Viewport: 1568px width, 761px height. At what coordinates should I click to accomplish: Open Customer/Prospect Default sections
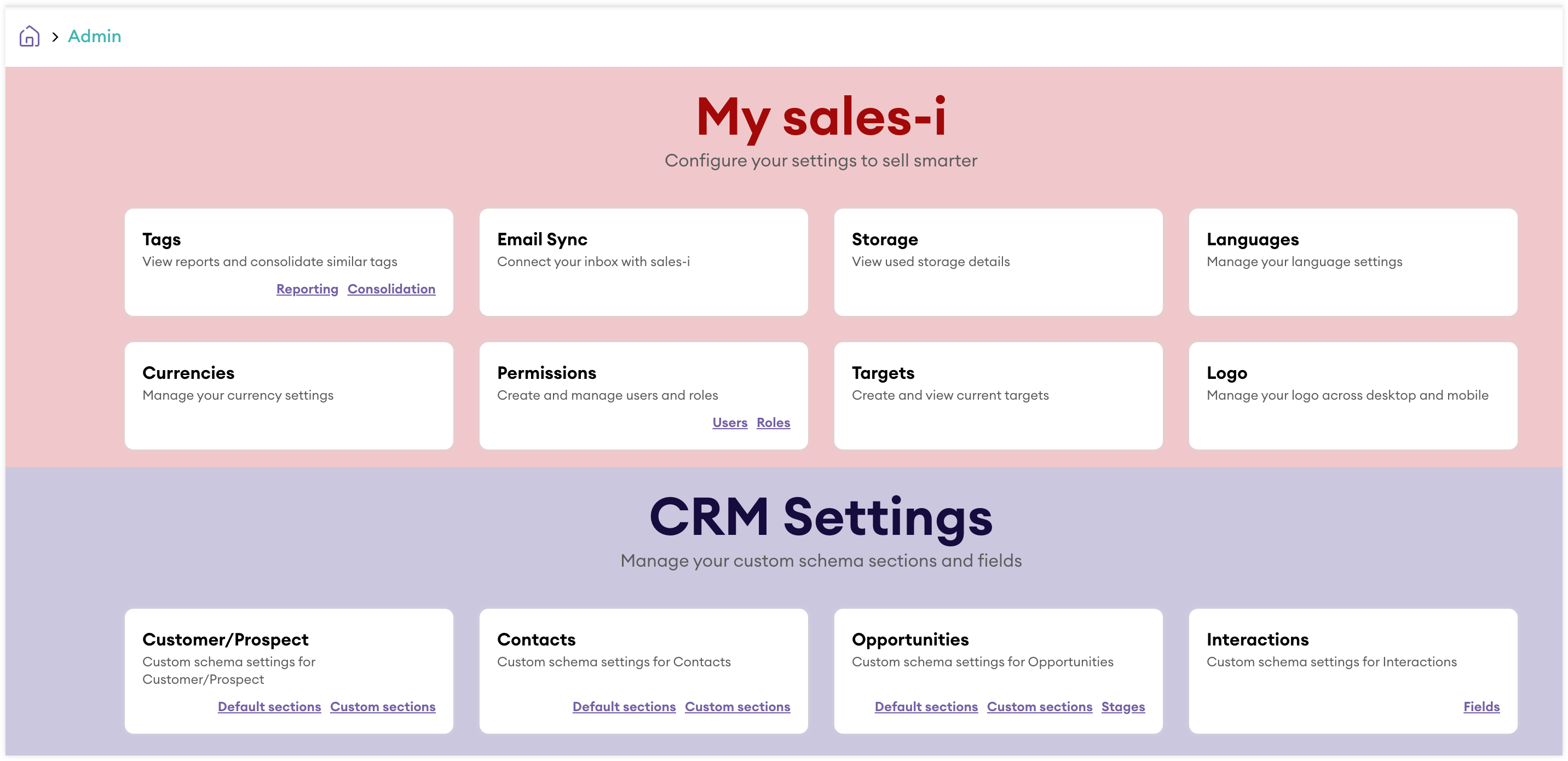click(269, 707)
